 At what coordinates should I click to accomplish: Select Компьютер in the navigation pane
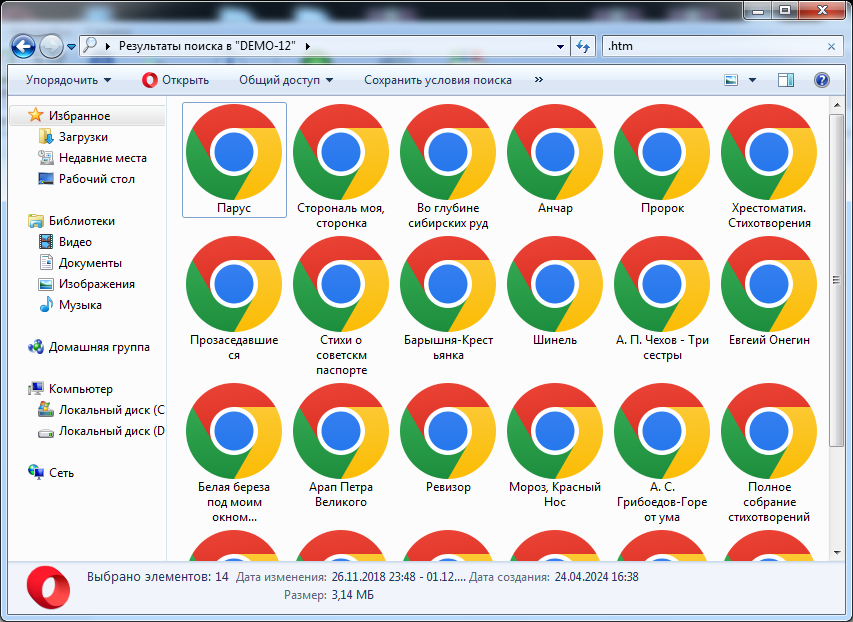(81, 389)
